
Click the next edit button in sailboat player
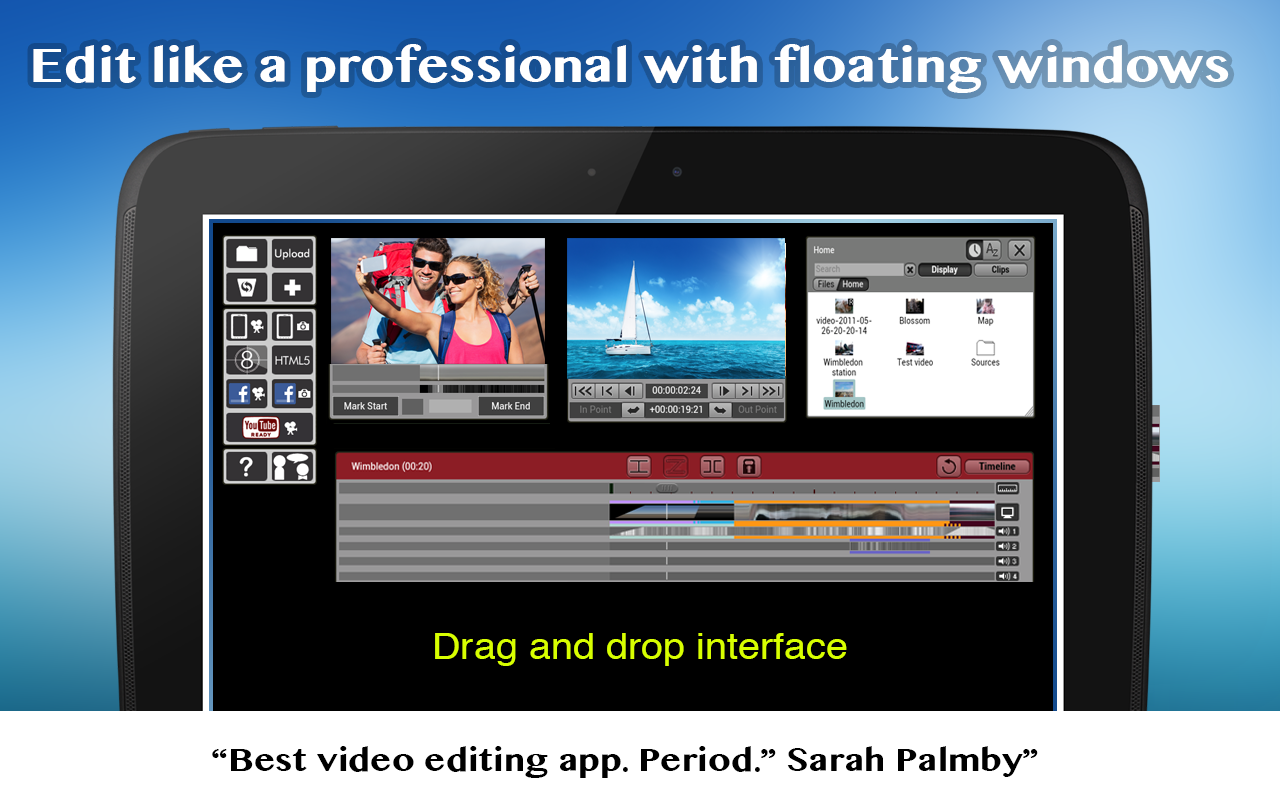click(x=747, y=391)
